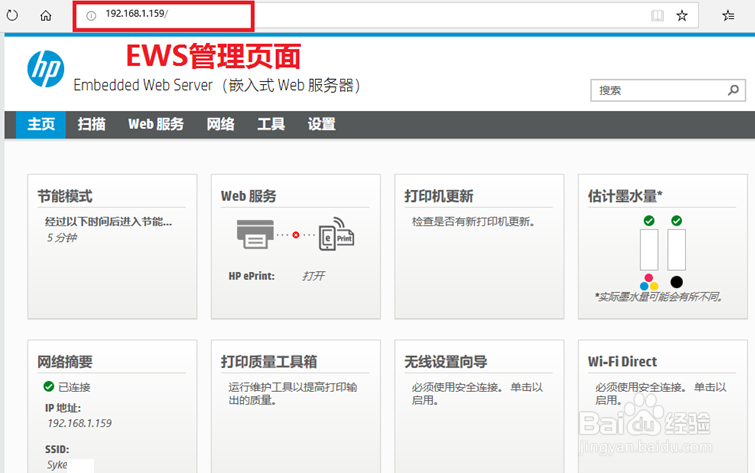Open the 网络摘要 card heading
The image size is (755, 473).
tap(65, 362)
